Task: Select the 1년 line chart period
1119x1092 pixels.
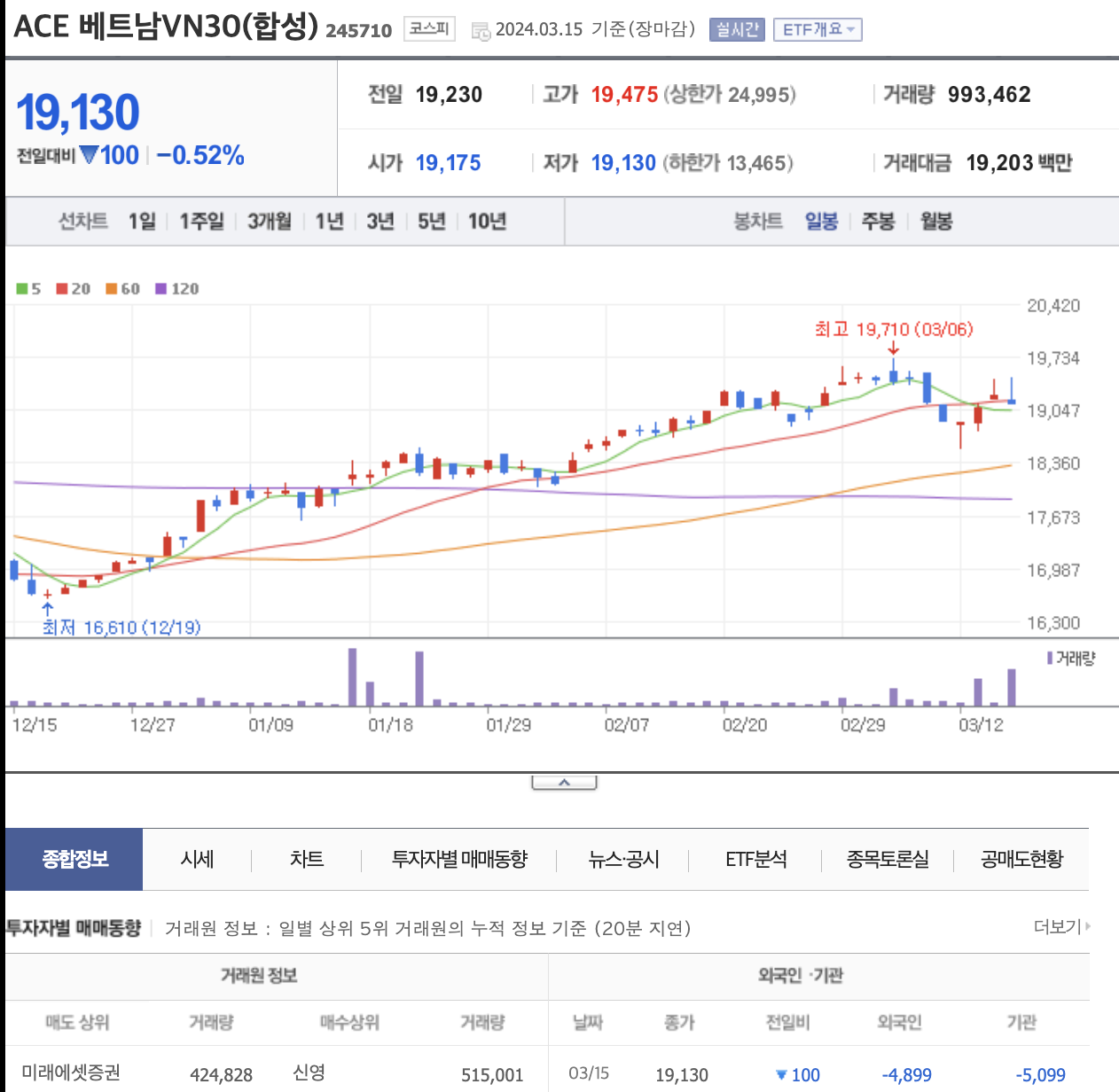Action: pyautogui.click(x=329, y=222)
